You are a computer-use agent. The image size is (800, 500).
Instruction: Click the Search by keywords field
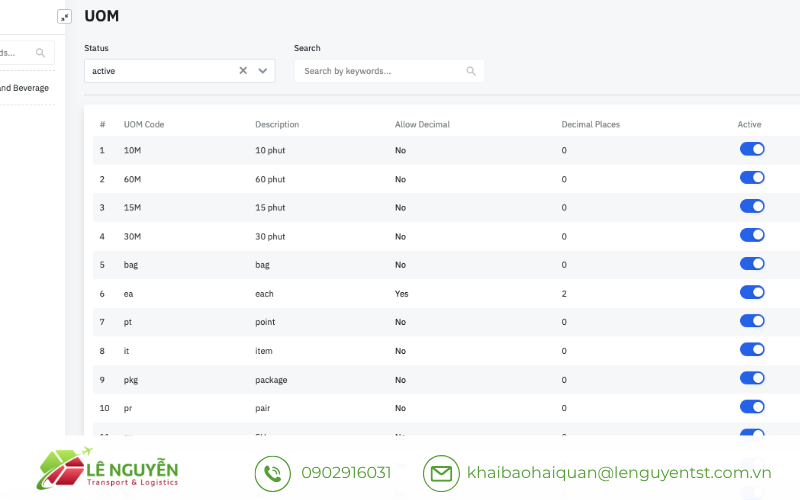[389, 71]
